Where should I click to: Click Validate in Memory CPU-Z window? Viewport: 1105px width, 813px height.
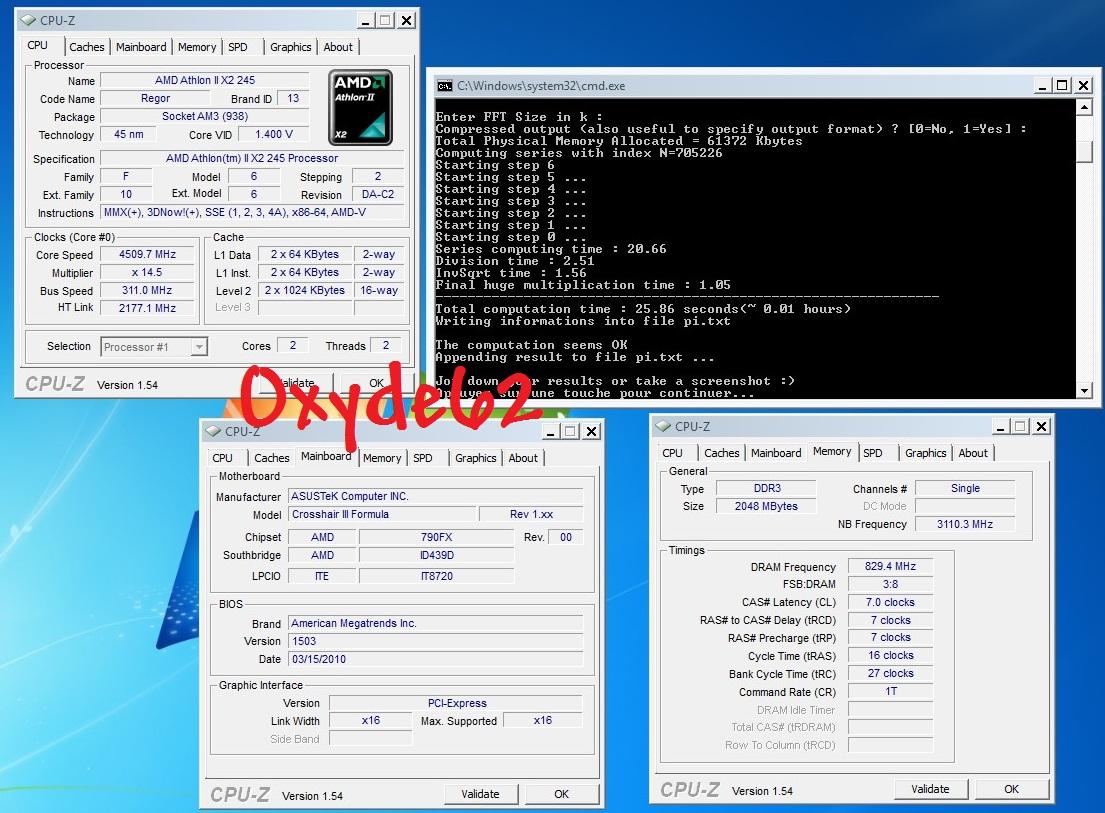930,789
